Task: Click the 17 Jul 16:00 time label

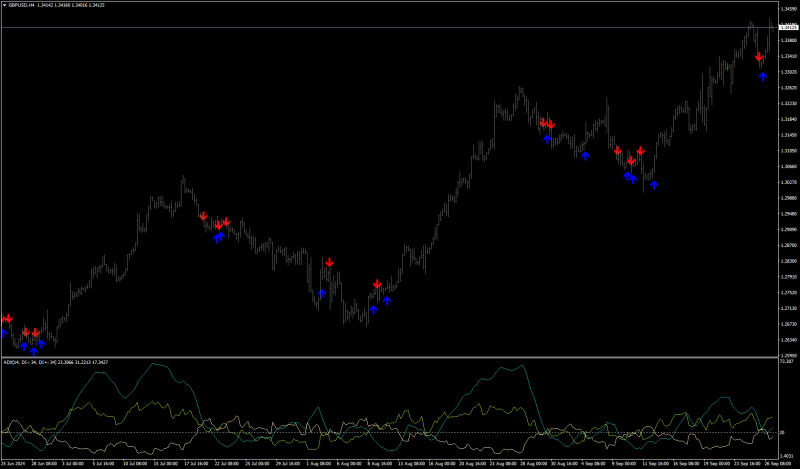Action: coord(196,463)
